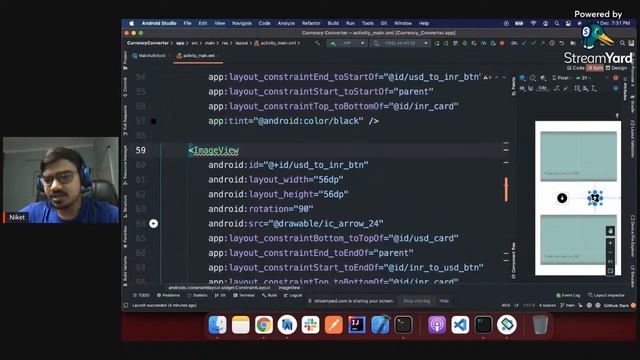
Task: Open the API 31 version dropdown
Action: point(584,78)
